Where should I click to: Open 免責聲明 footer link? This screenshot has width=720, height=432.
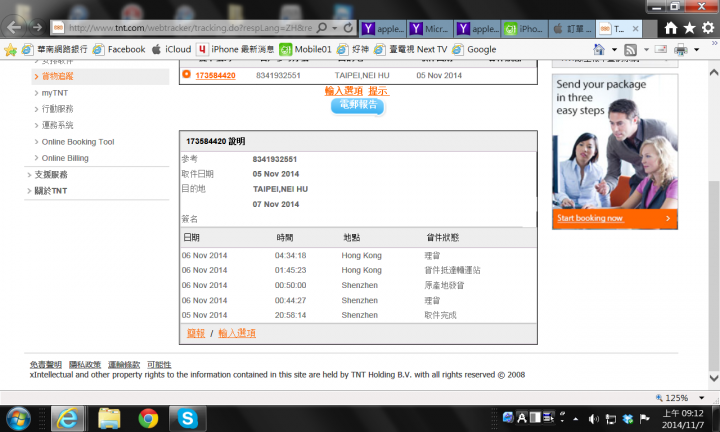click(45, 365)
